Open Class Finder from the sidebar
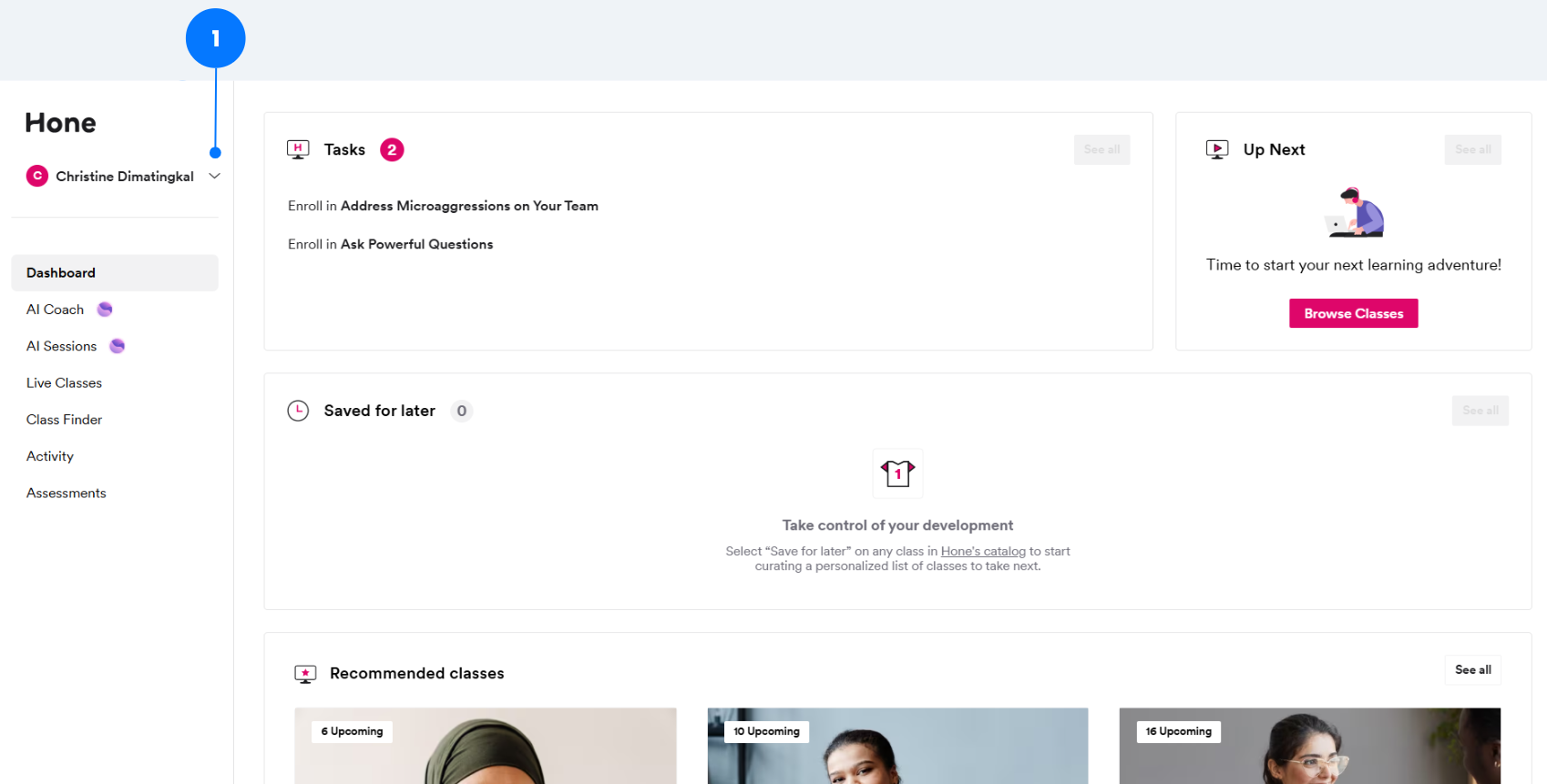 click(64, 420)
